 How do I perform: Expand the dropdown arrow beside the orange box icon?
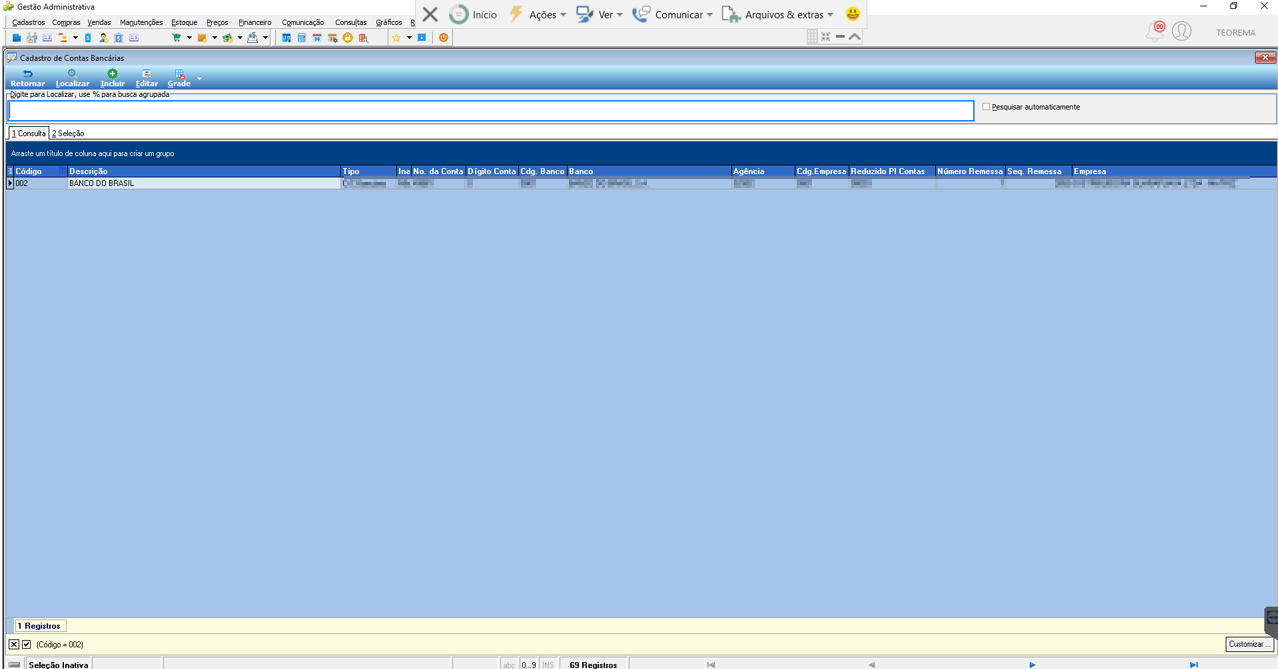coord(214,38)
